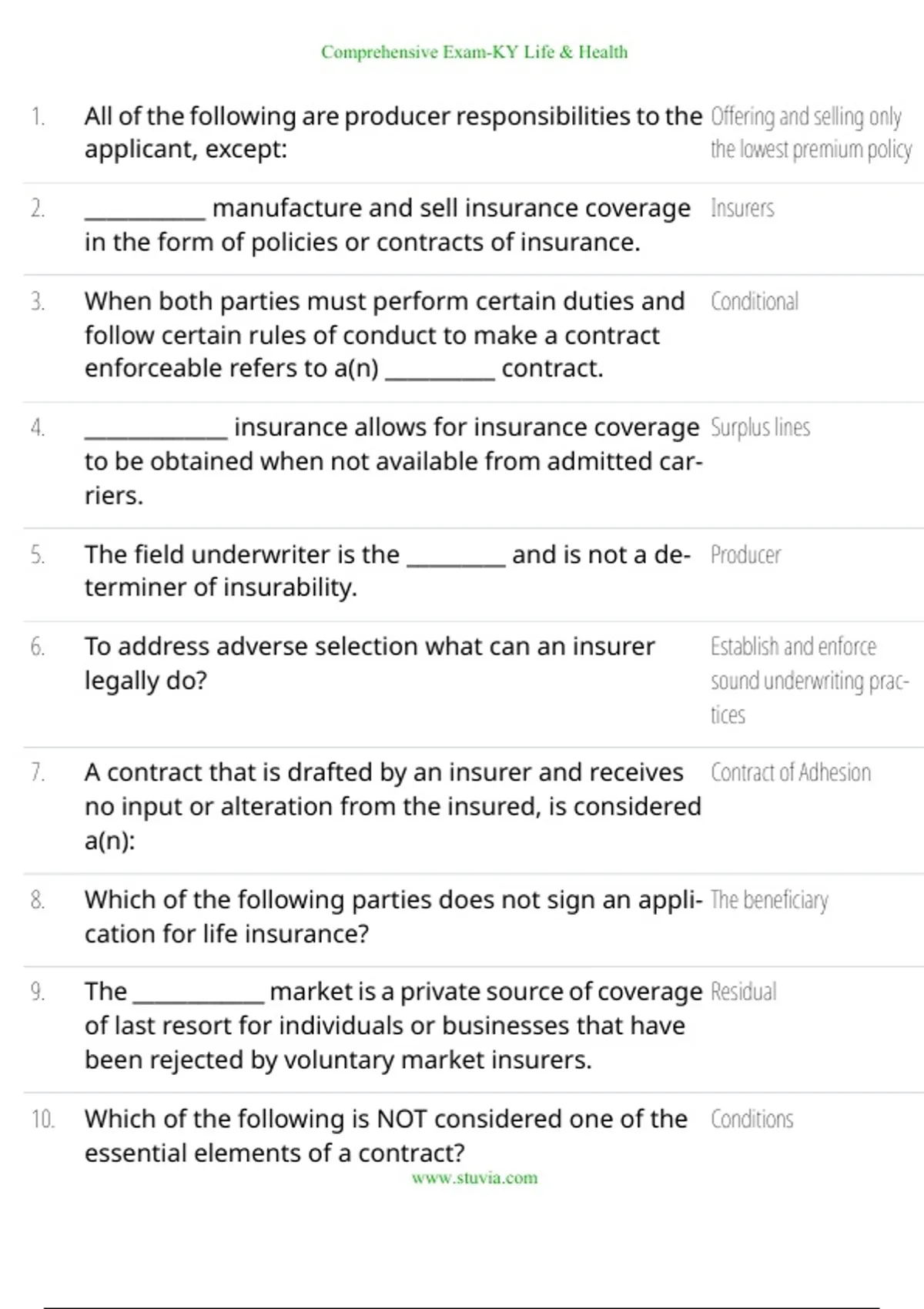Viewport: 924px width, 1309px height.
Task: Click the 'Conditional' answer text
Action: (x=755, y=301)
